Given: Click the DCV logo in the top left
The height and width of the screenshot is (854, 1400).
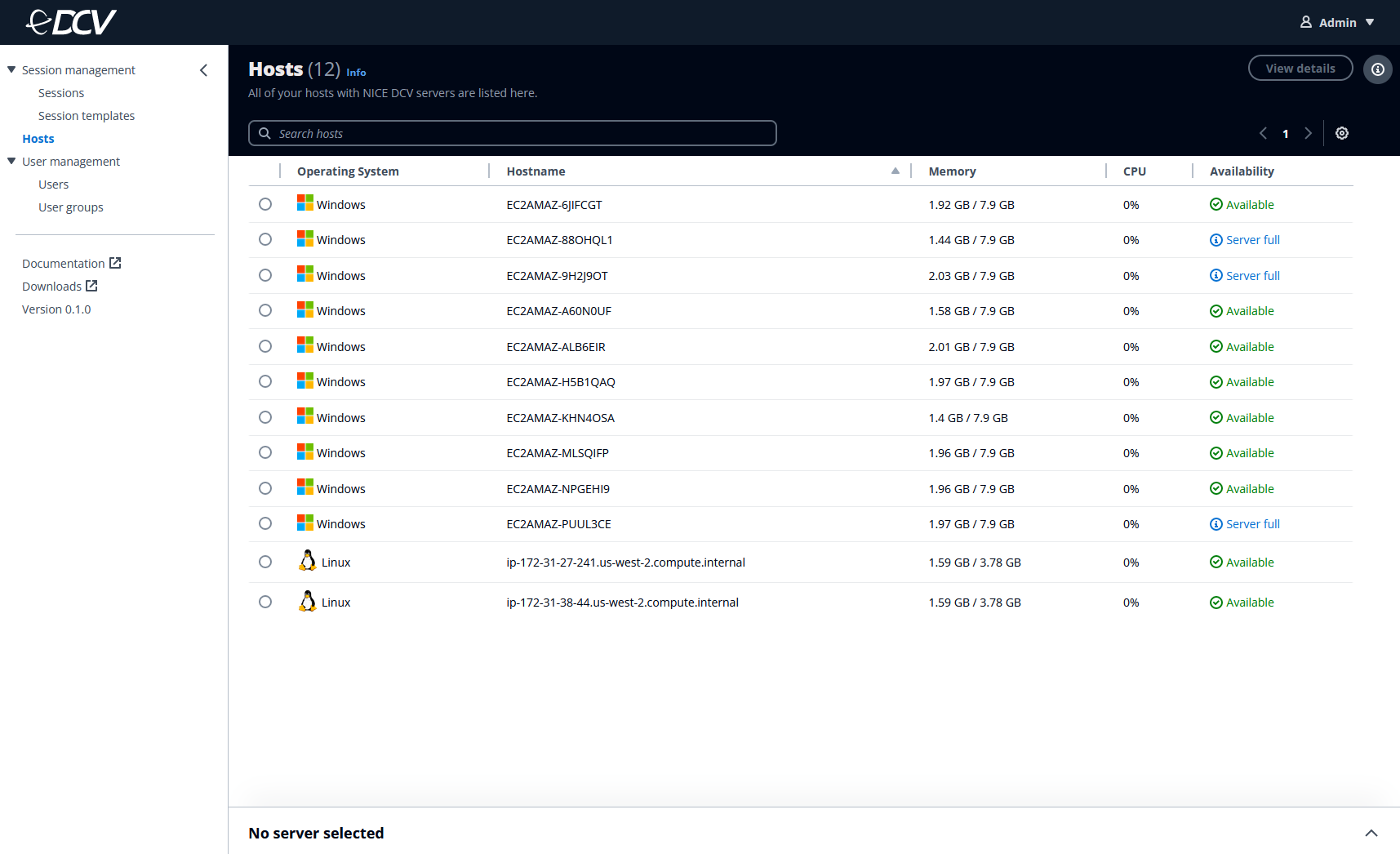Looking at the screenshot, I should [69, 22].
